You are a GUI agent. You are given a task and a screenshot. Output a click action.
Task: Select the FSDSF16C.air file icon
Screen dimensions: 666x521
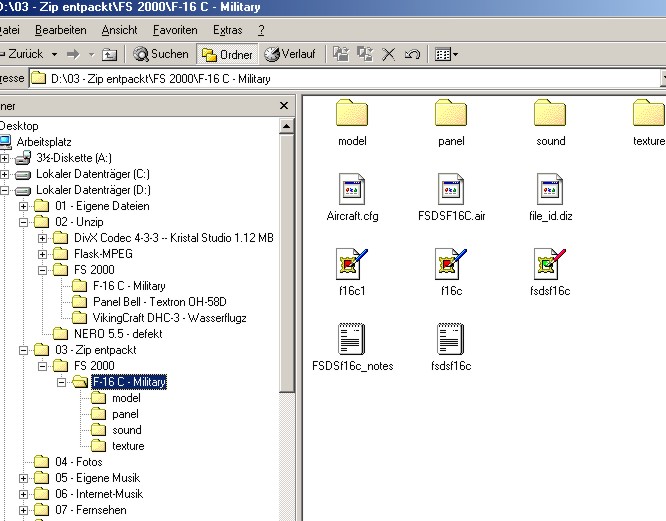click(451, 189)
